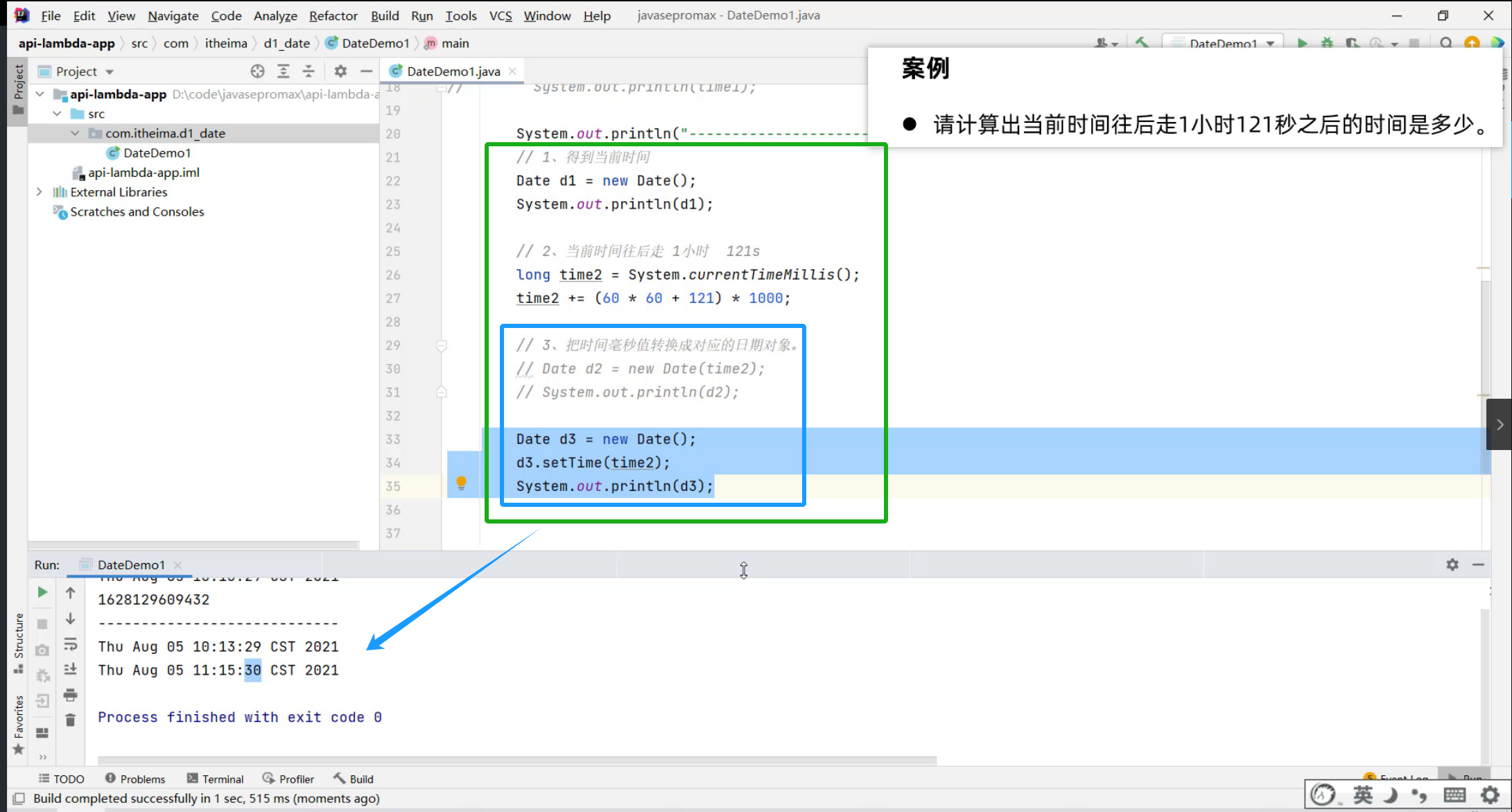Screen dimensions: 1512x812
Task: Click the Run console horizontal scrollbar
Action: (516, 761)
